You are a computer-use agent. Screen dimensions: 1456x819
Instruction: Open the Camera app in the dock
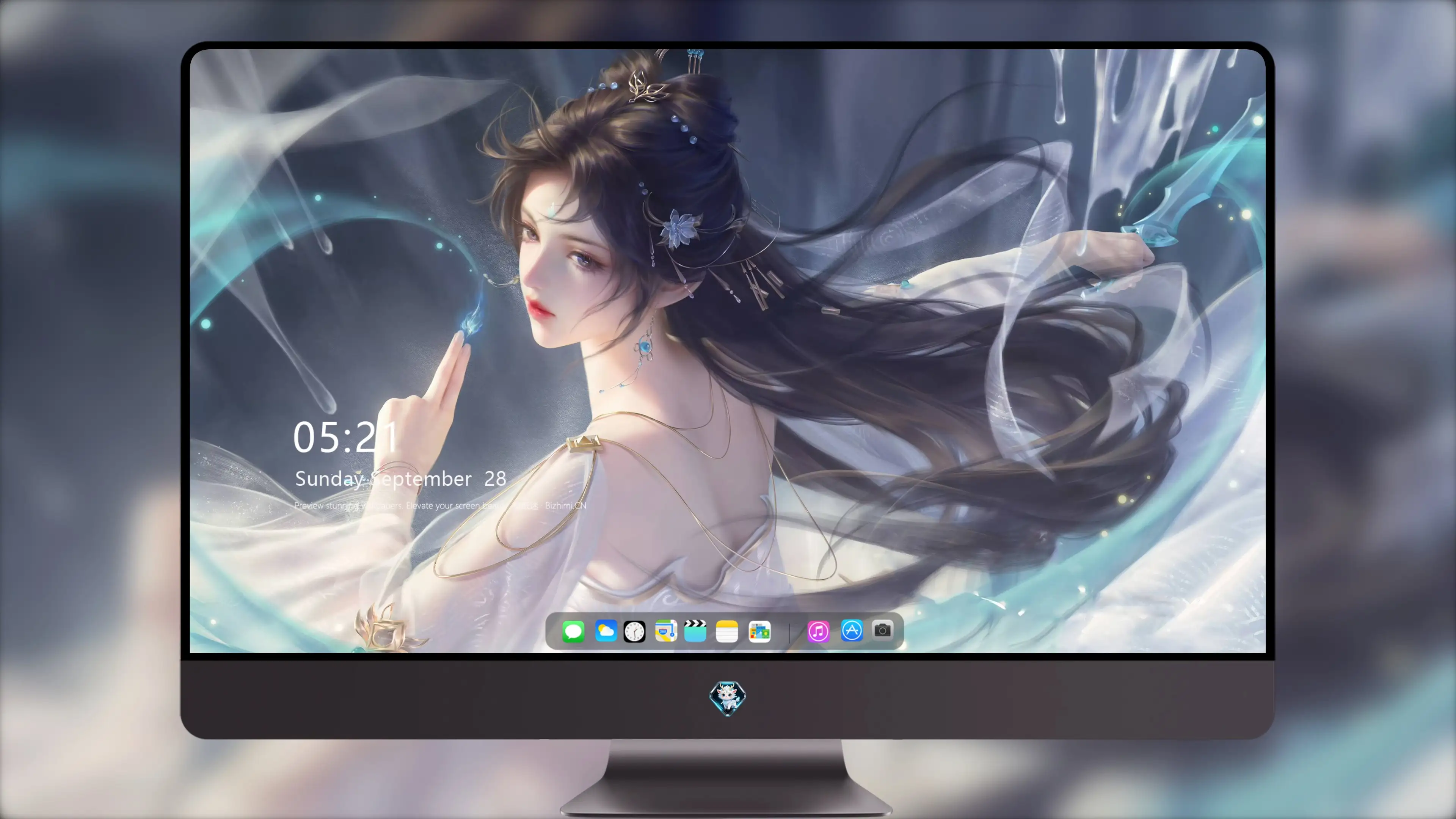coord(882,630)
